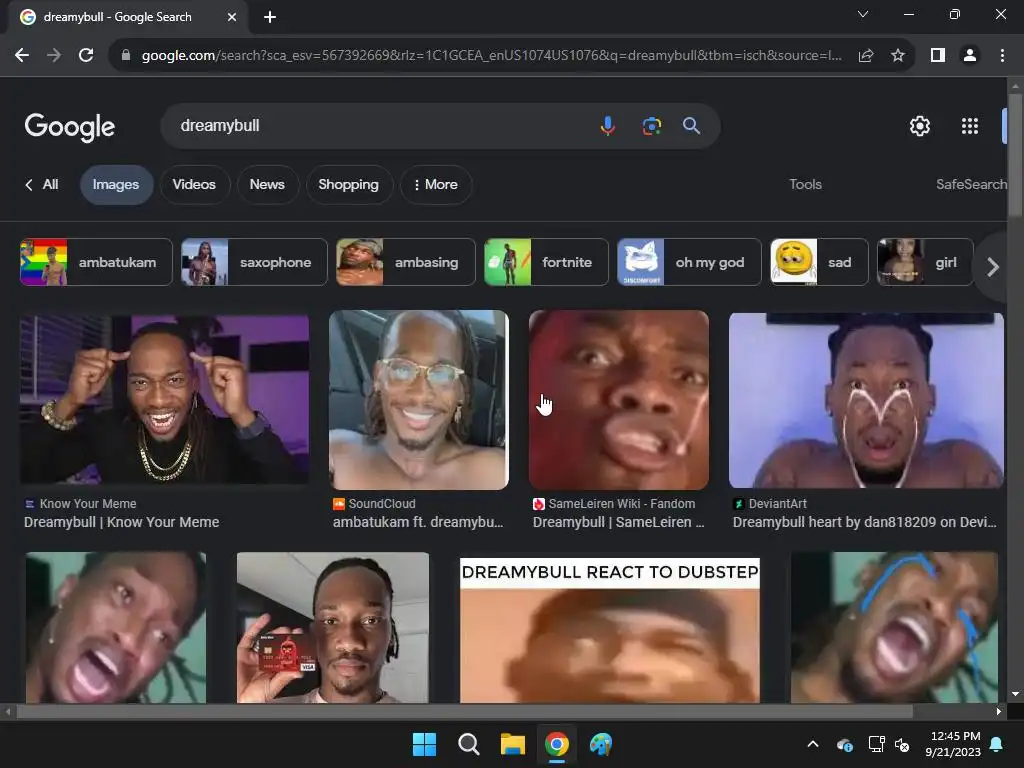Select the girl suggestion chip
This screenshot has width=1024, height=768.
(925, 262)
